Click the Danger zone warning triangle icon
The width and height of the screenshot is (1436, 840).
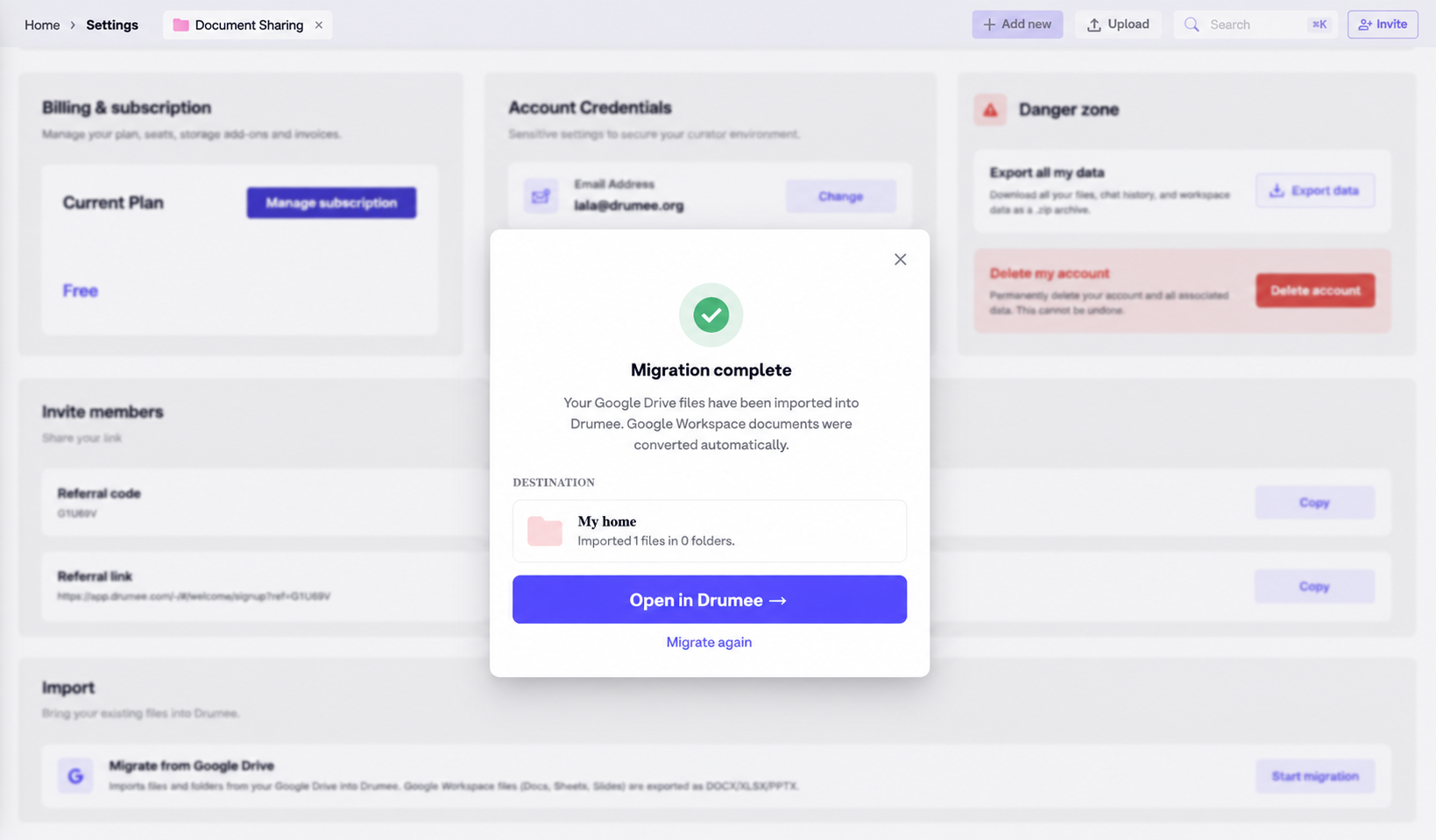(990, 109)
